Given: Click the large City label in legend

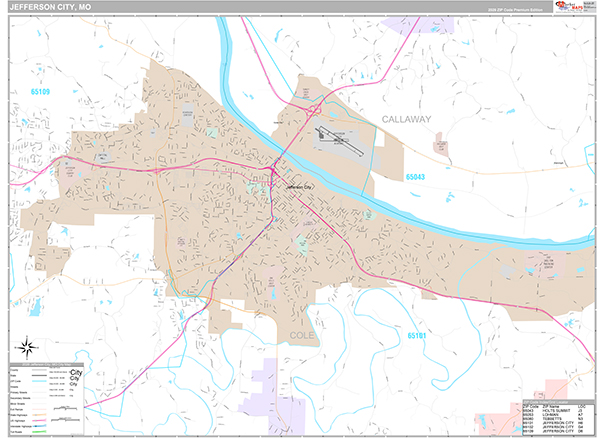Looking at the screenshot, I should click(75, 372).
